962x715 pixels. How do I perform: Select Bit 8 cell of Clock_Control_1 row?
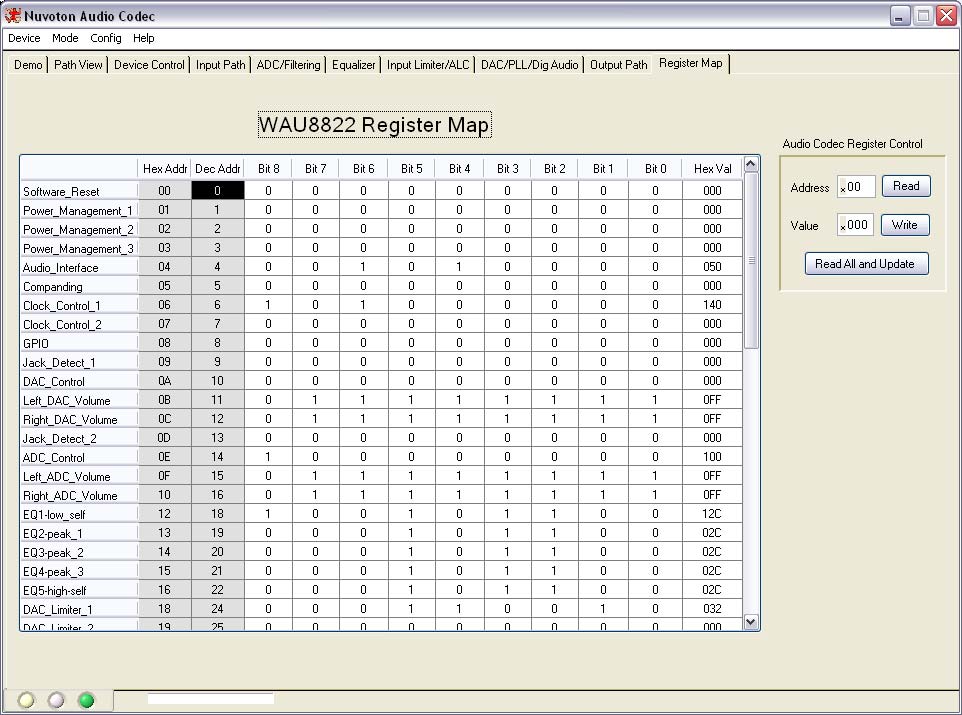click(x=268, y=305)
